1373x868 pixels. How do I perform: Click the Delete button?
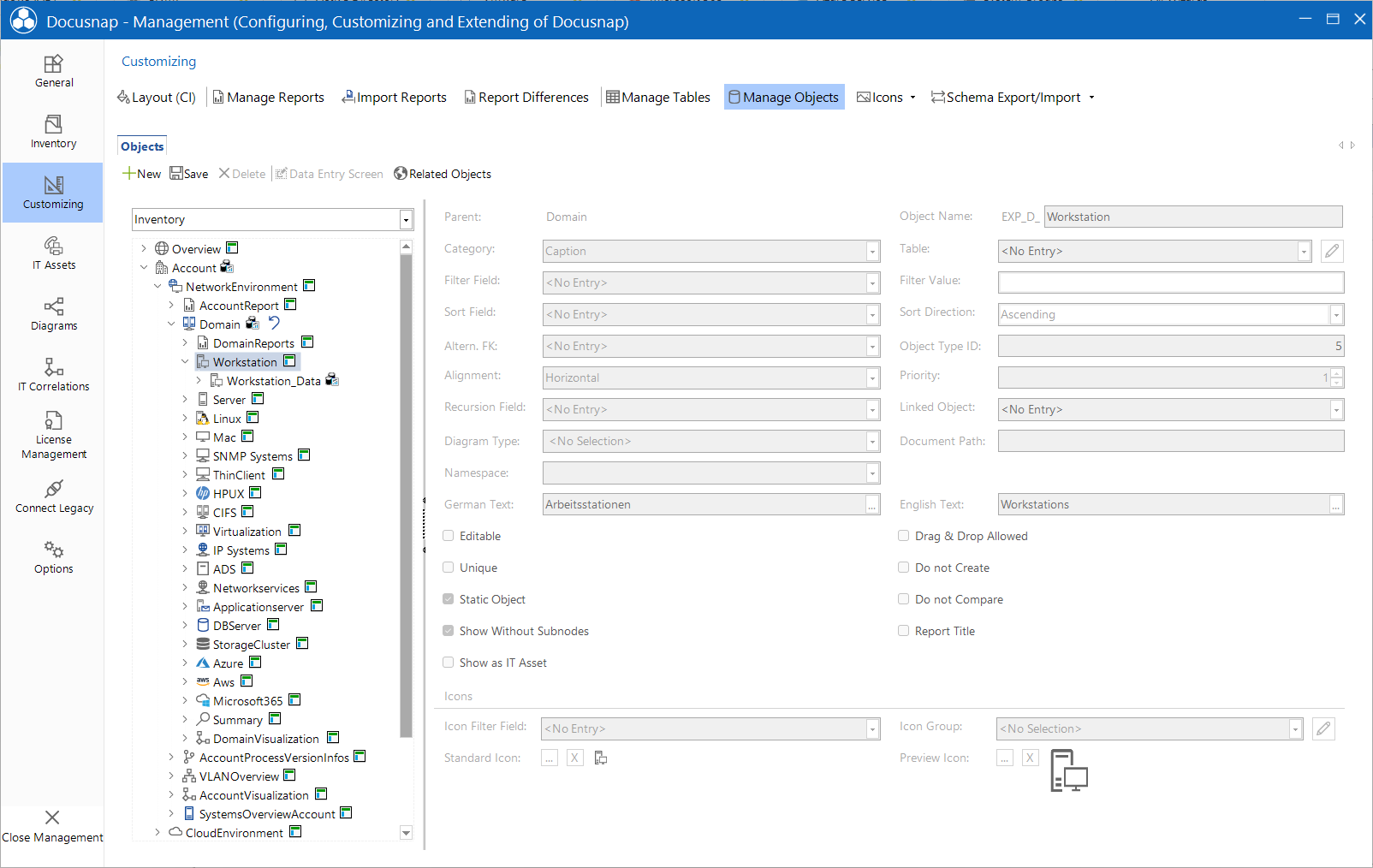pos(242,174)
